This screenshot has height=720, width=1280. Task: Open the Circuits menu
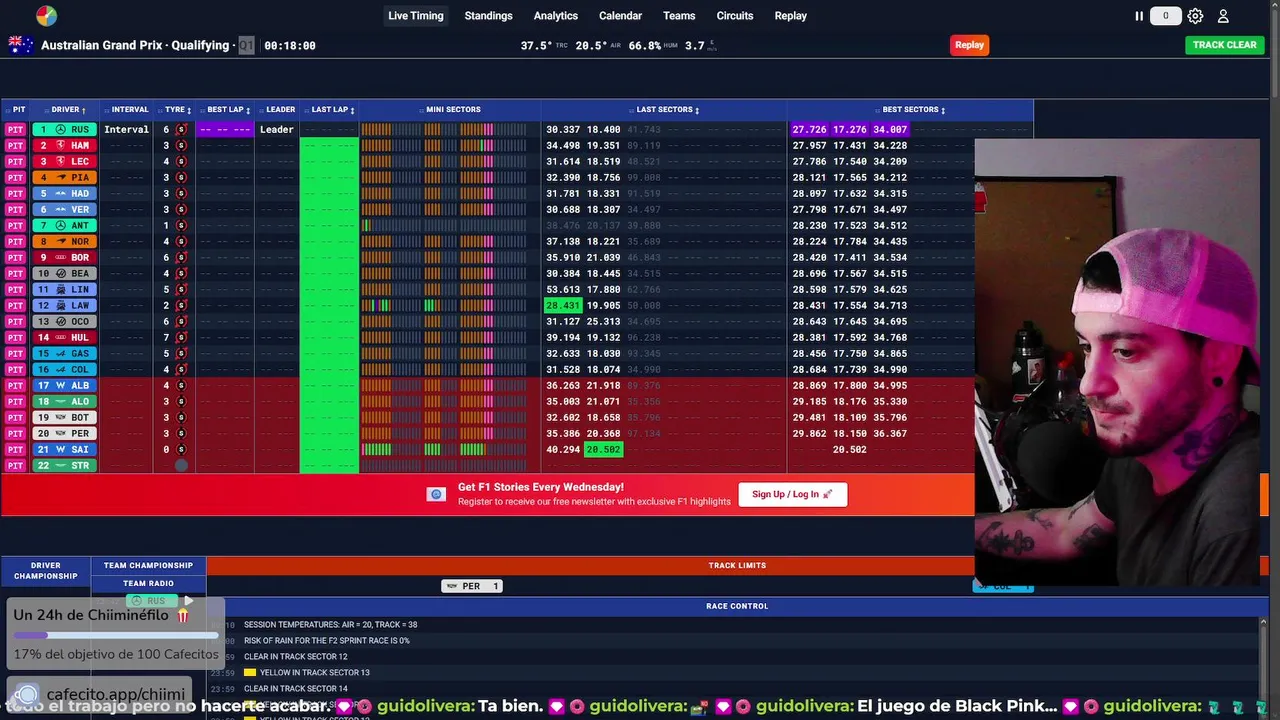click(x=735, y=16)
